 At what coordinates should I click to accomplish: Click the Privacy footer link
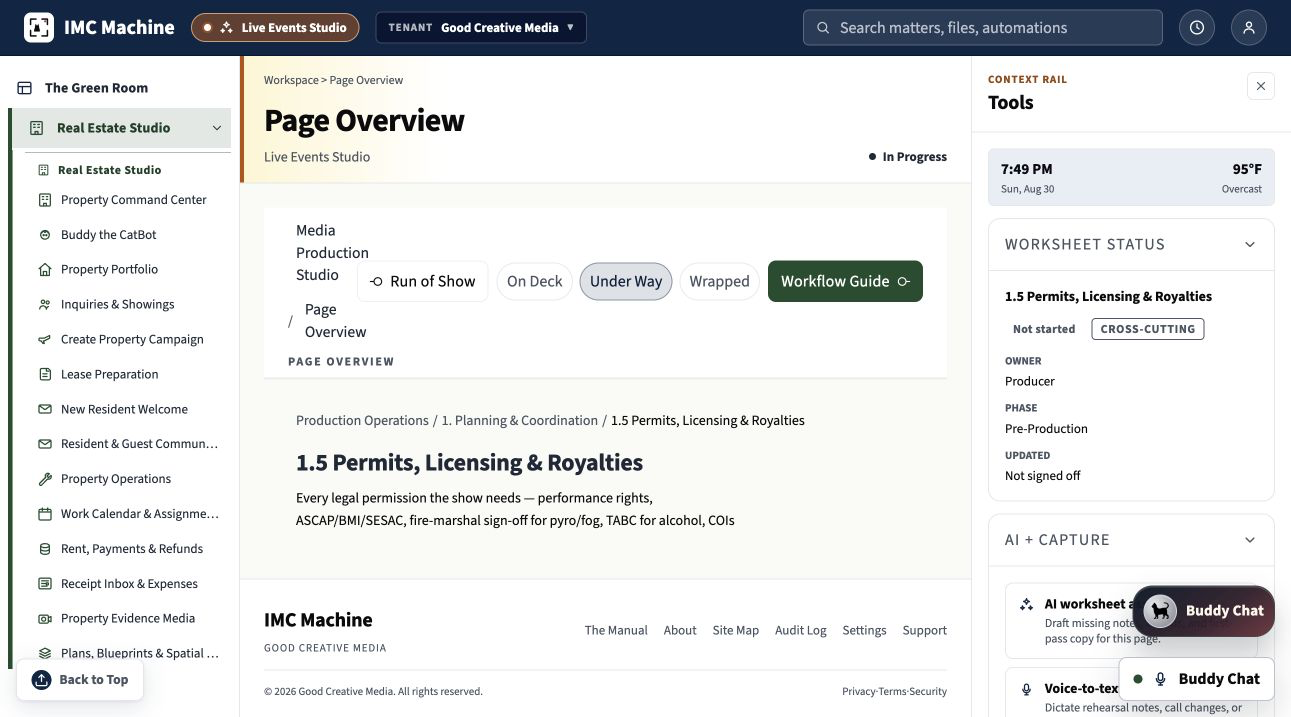[x=859, y=692]
